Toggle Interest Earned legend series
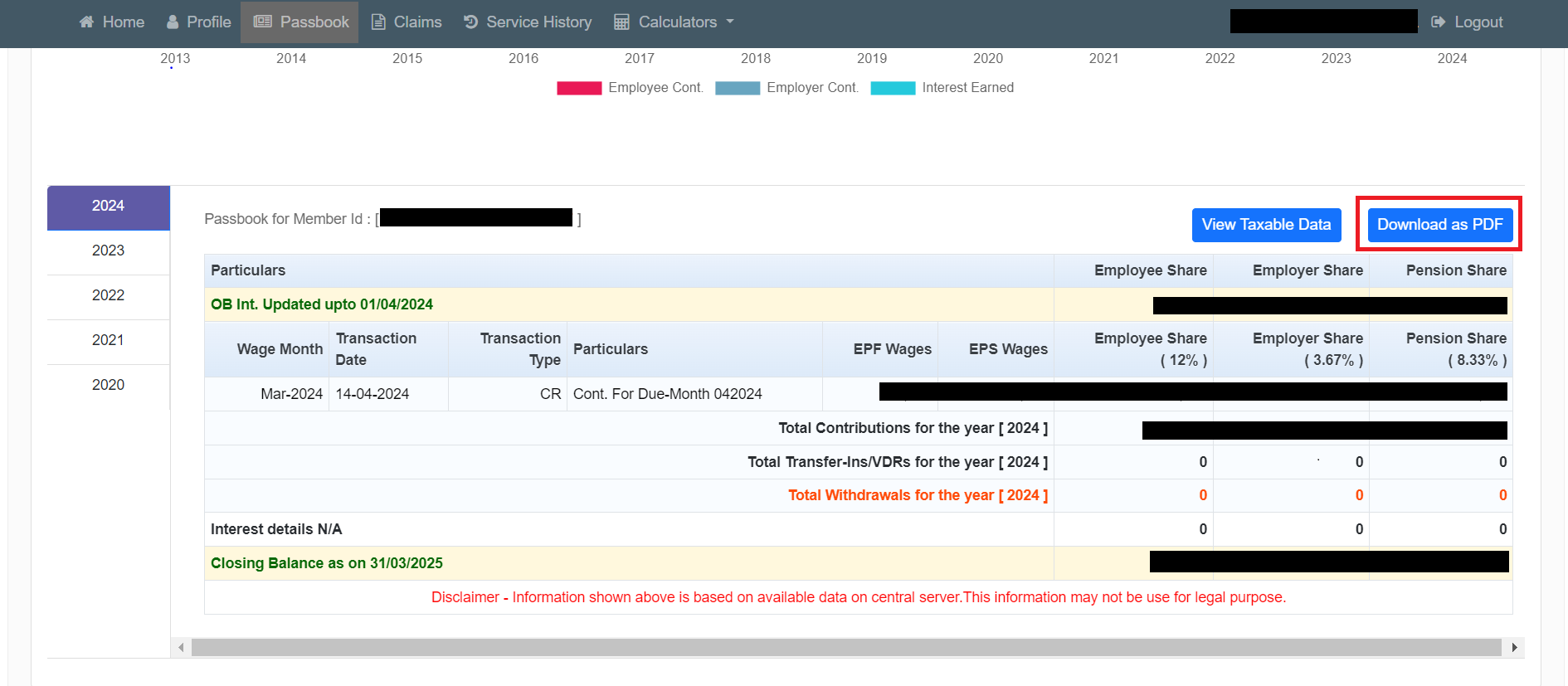 893,88
